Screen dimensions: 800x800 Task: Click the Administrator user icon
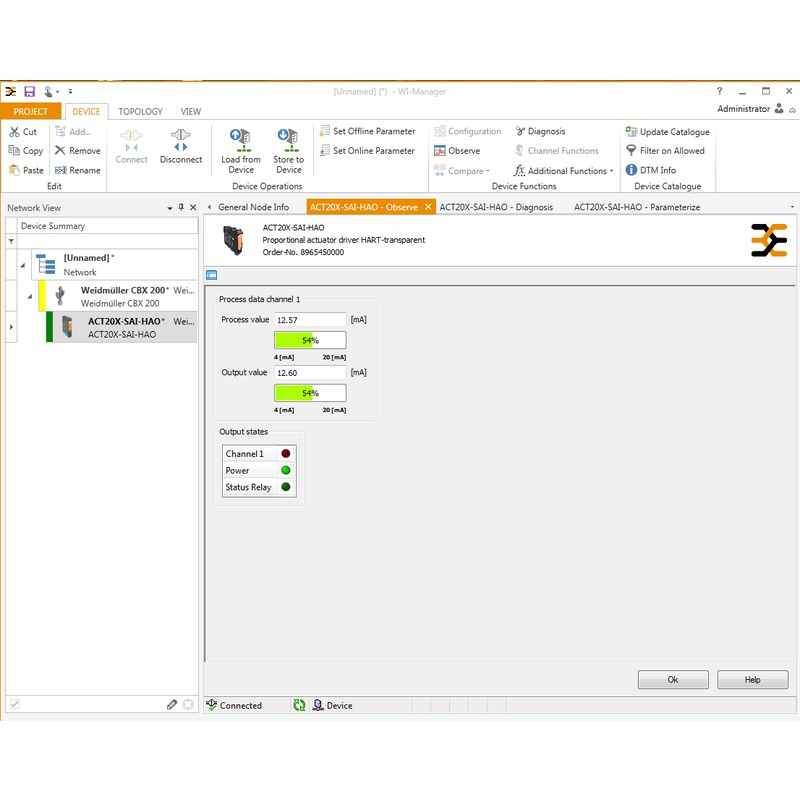click(x=779, y=108)
